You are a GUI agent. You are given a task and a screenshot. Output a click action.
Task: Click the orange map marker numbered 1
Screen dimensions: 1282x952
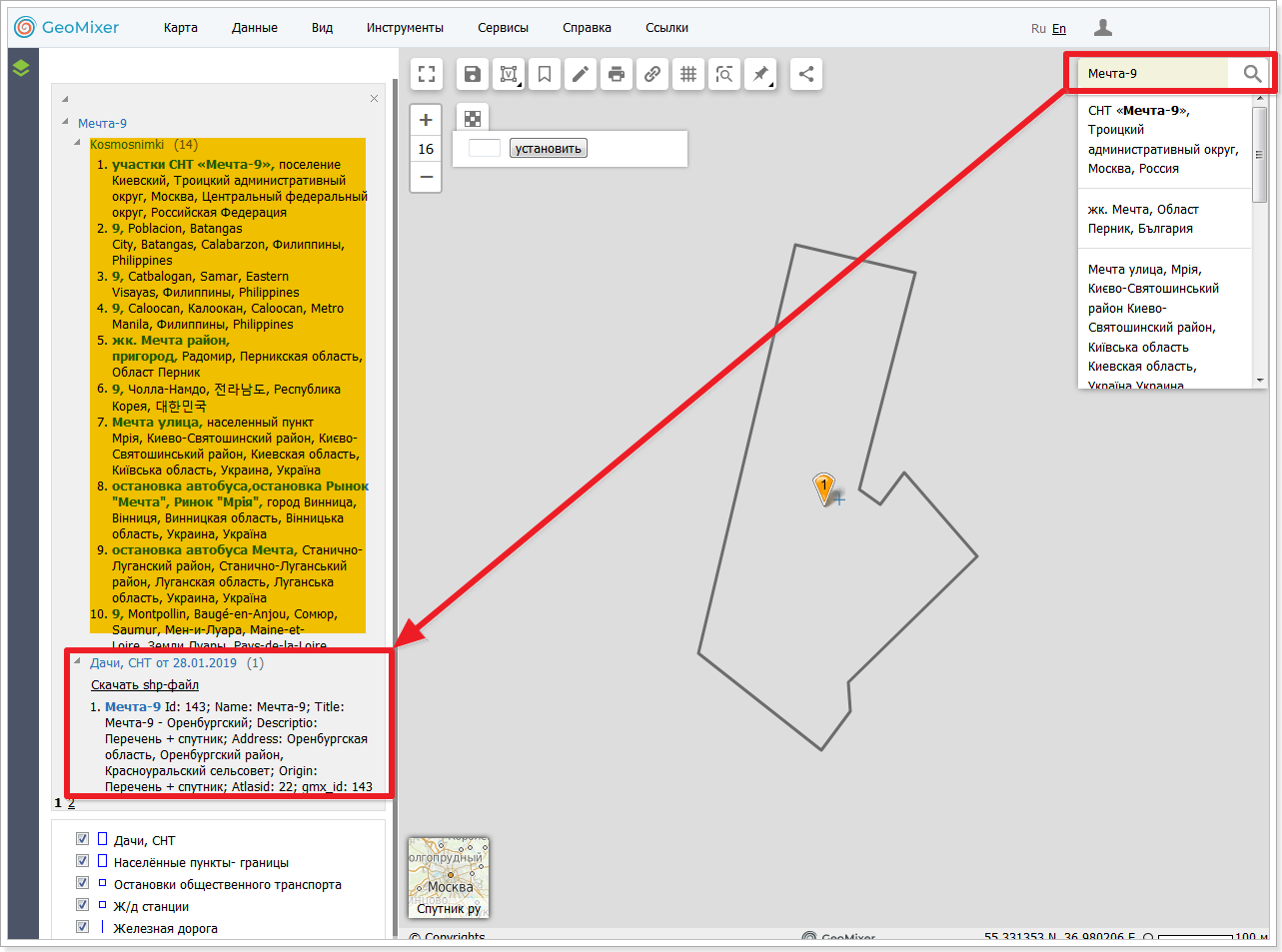click(824, 487)
